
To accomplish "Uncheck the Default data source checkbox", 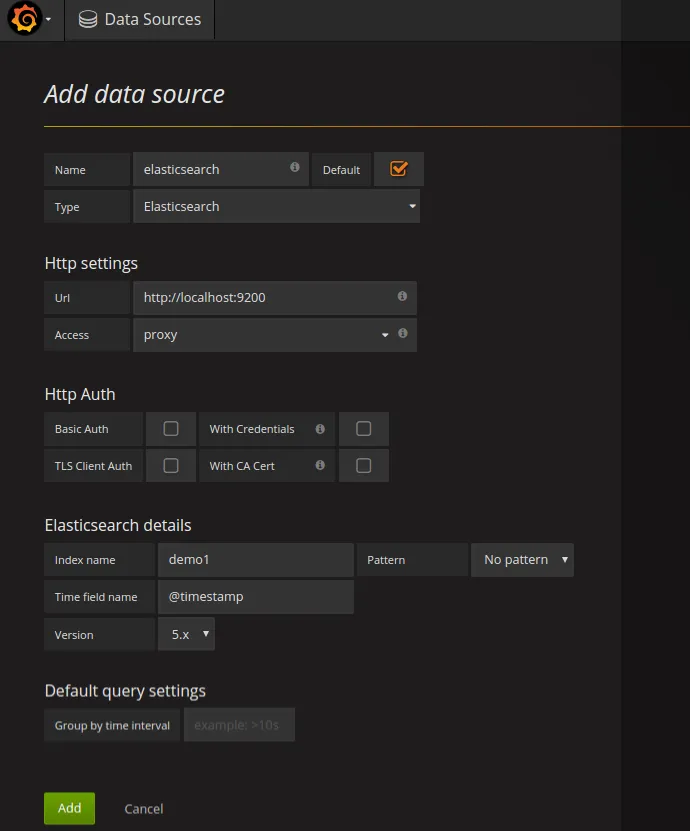I will (x=399, y=169).
